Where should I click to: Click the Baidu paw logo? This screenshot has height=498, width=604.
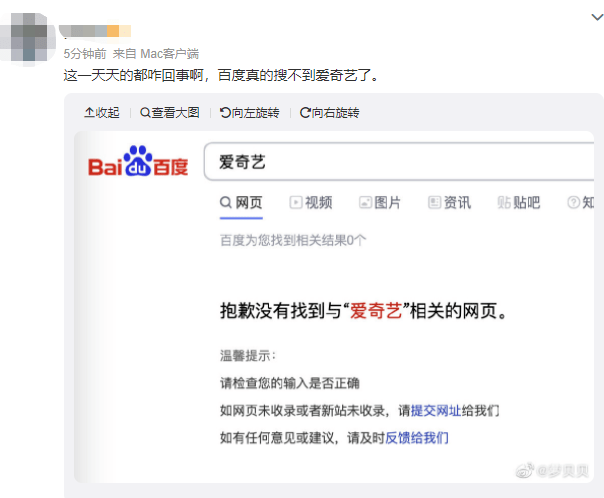(x=138, y=161)
